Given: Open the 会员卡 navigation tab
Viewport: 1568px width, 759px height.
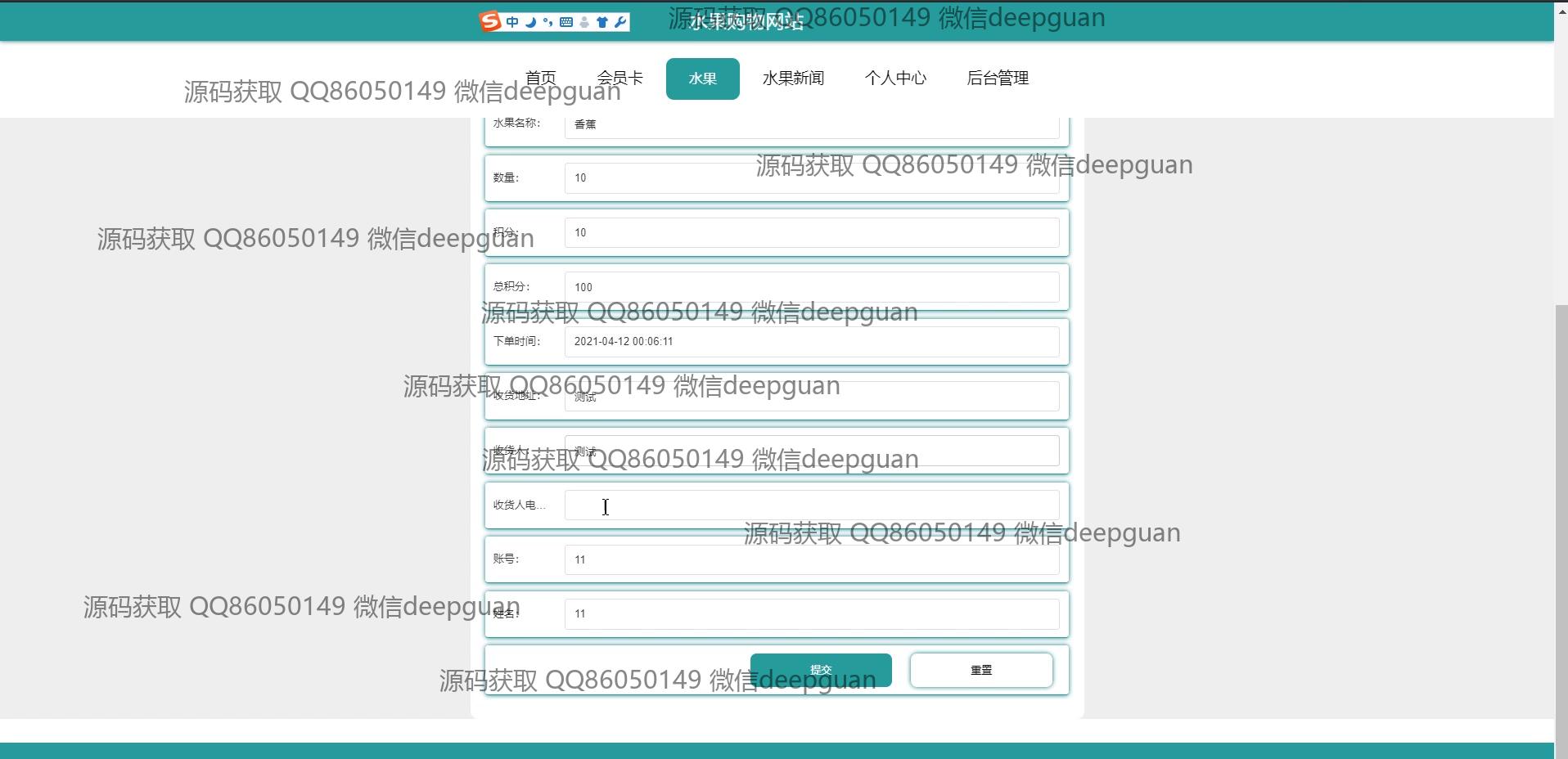Looking at the screenshot, I should [620, 79].
